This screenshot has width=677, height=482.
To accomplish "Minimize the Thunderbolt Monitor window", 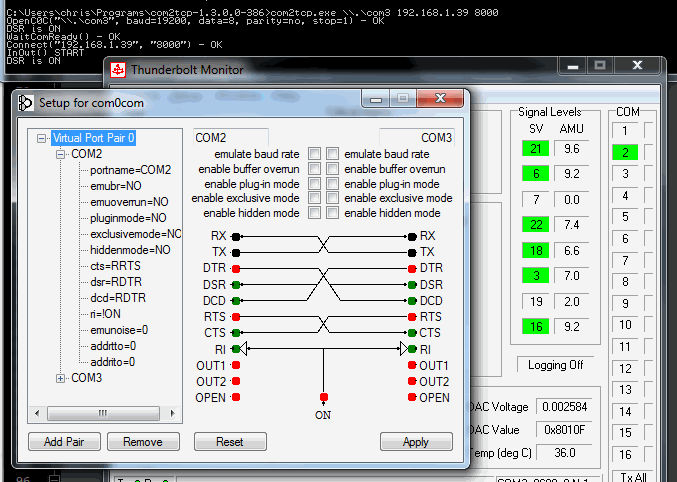I will [x=573, y=66].
